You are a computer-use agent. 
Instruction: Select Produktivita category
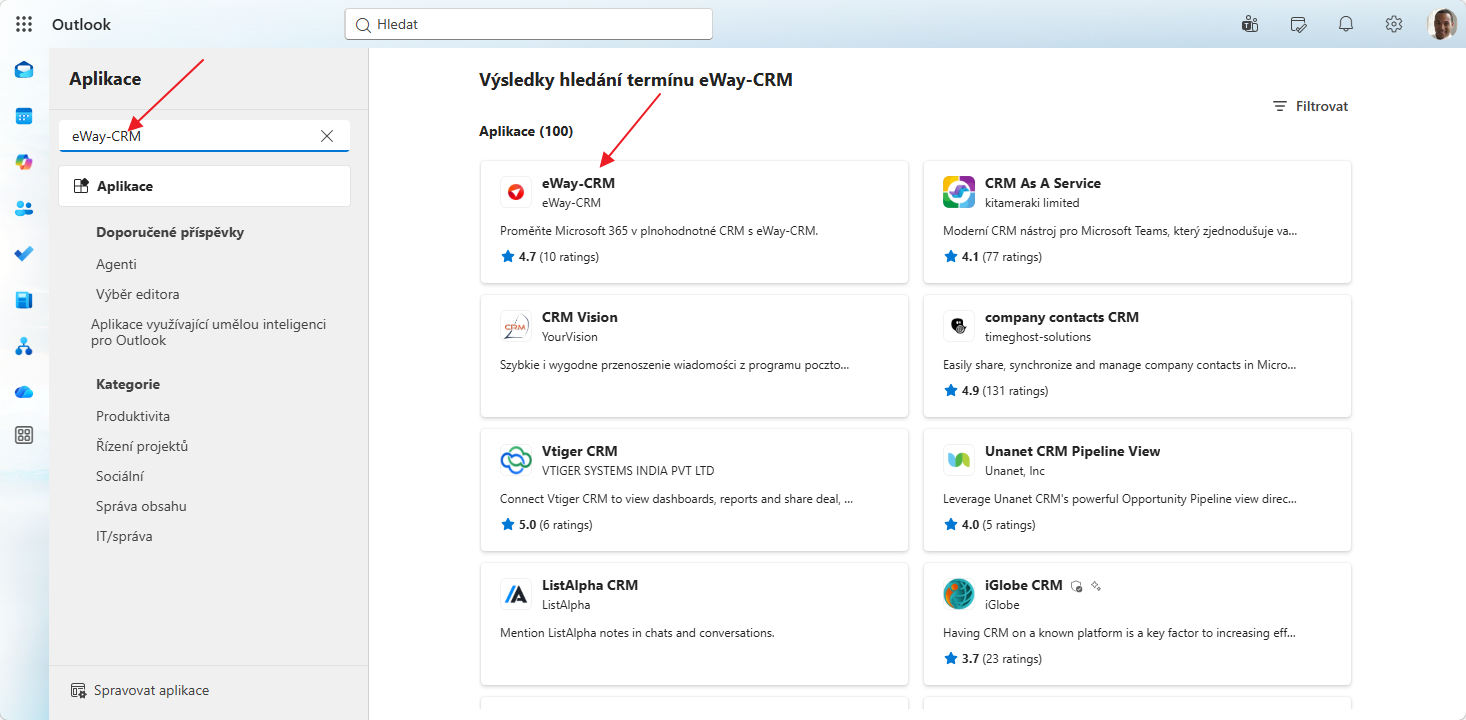pyautogui.click(x=133, y=416)
